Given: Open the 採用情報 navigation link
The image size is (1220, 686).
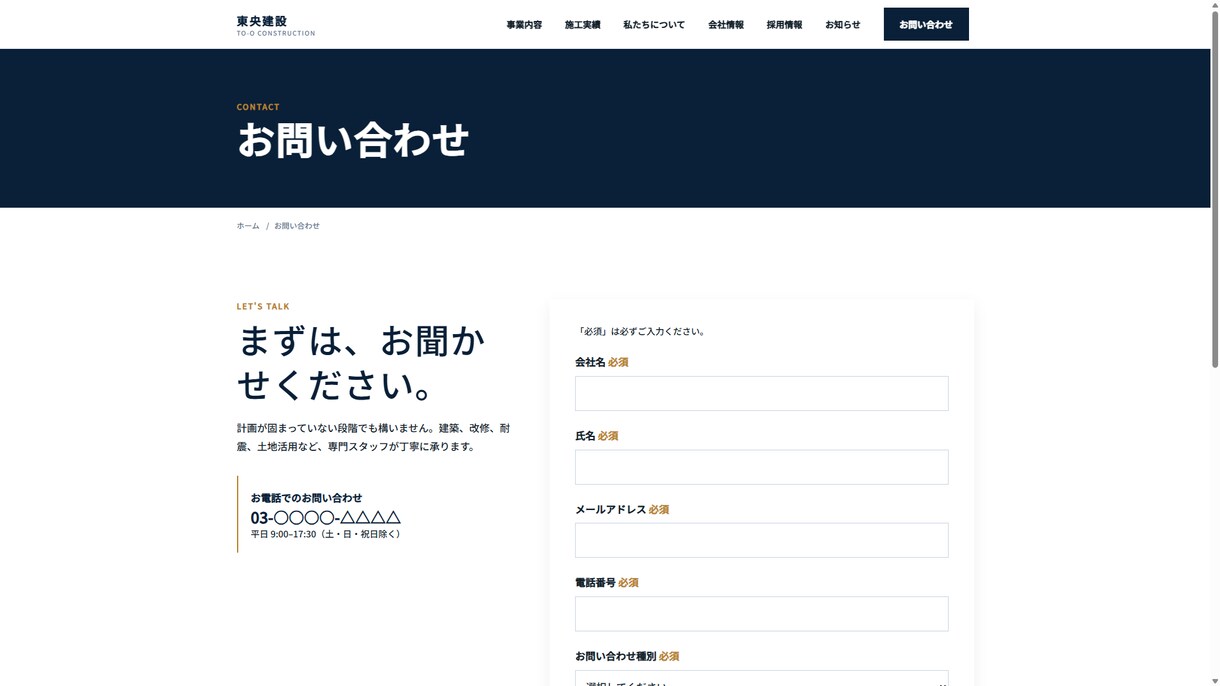Looking at the screenshot, I should (784, 24).
